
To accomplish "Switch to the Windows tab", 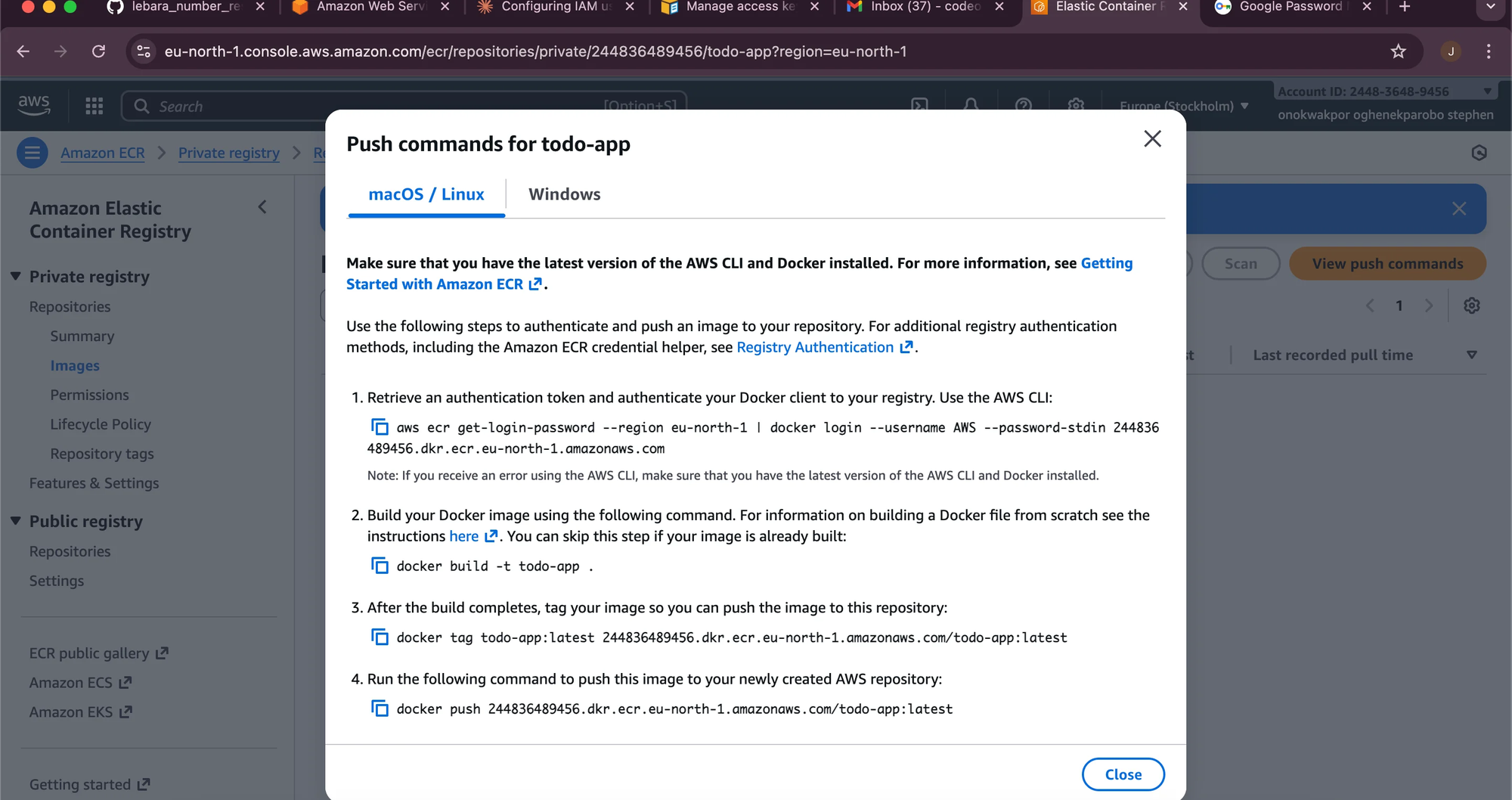I will point(564,194).
